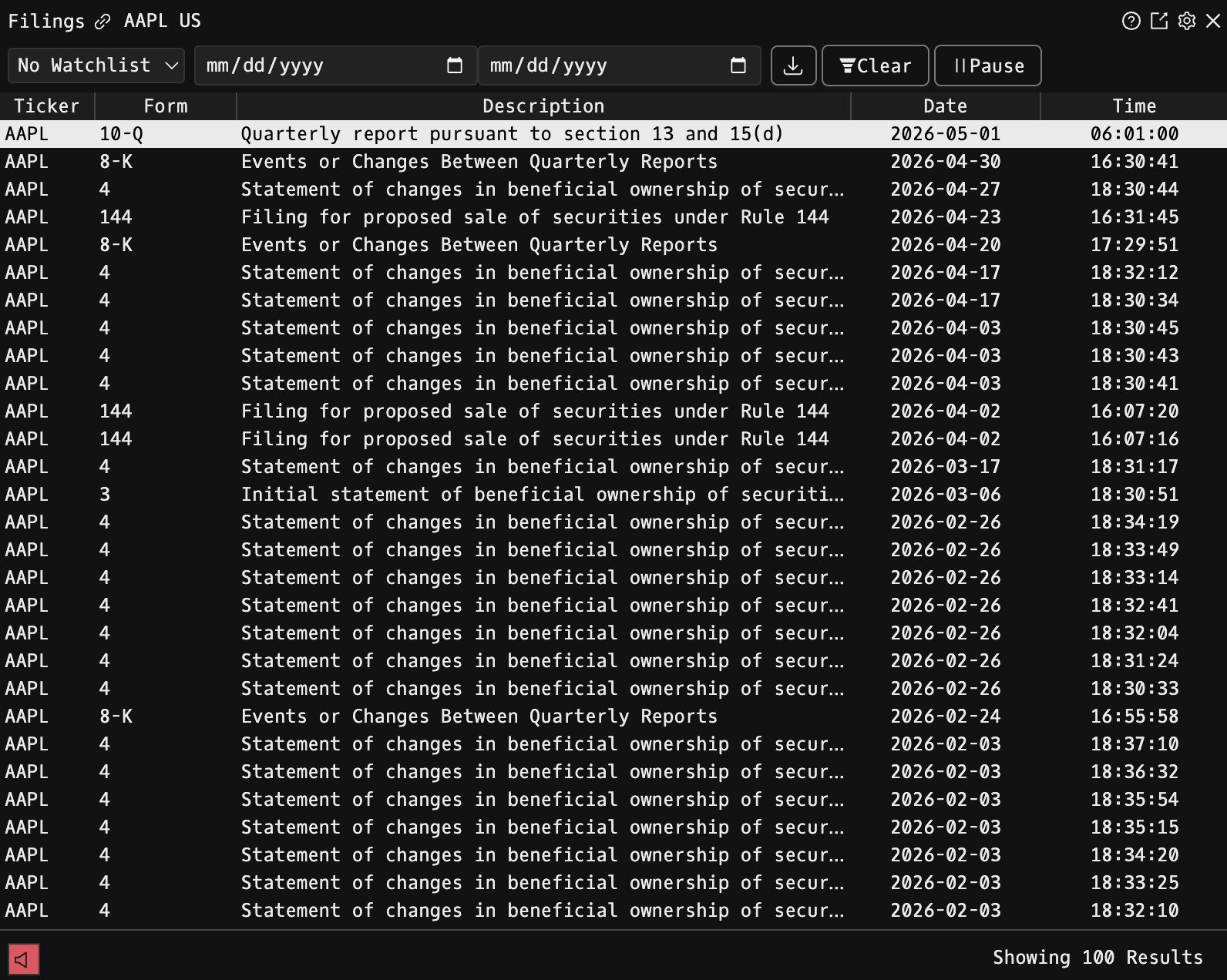Select the Form 4 filing at 18:35:15

(613, 827)
